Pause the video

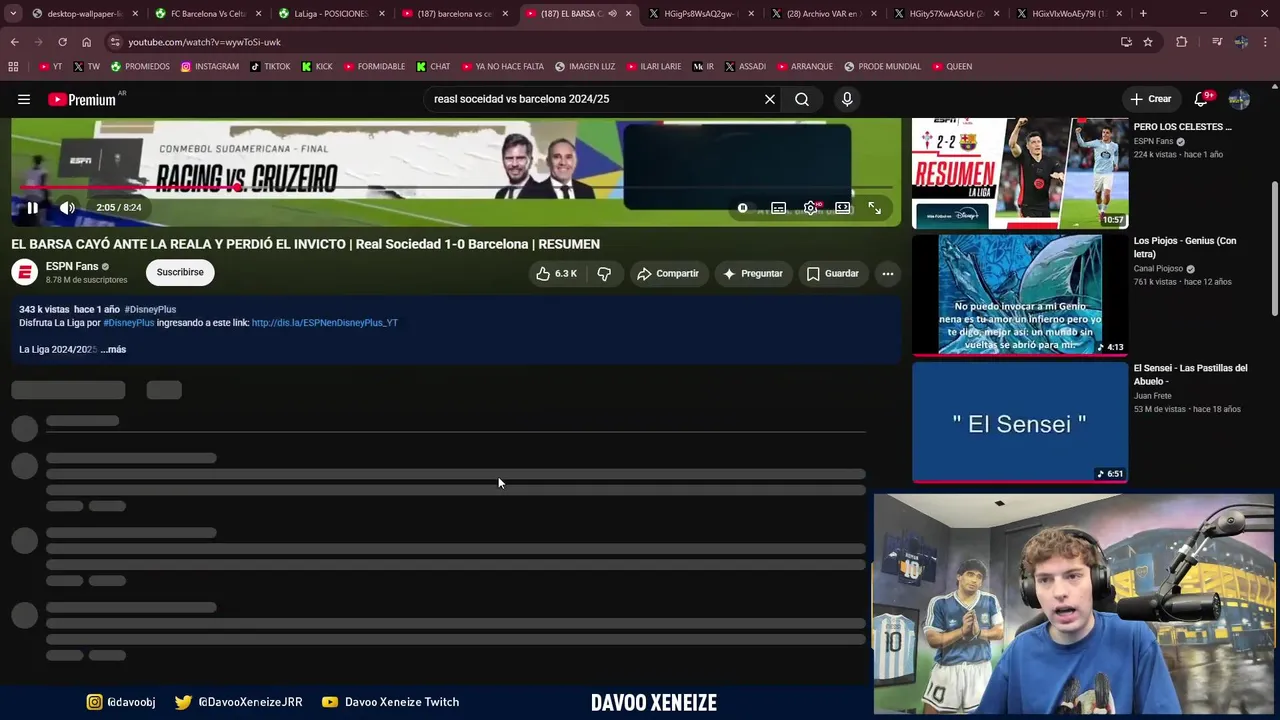point(32,208)
